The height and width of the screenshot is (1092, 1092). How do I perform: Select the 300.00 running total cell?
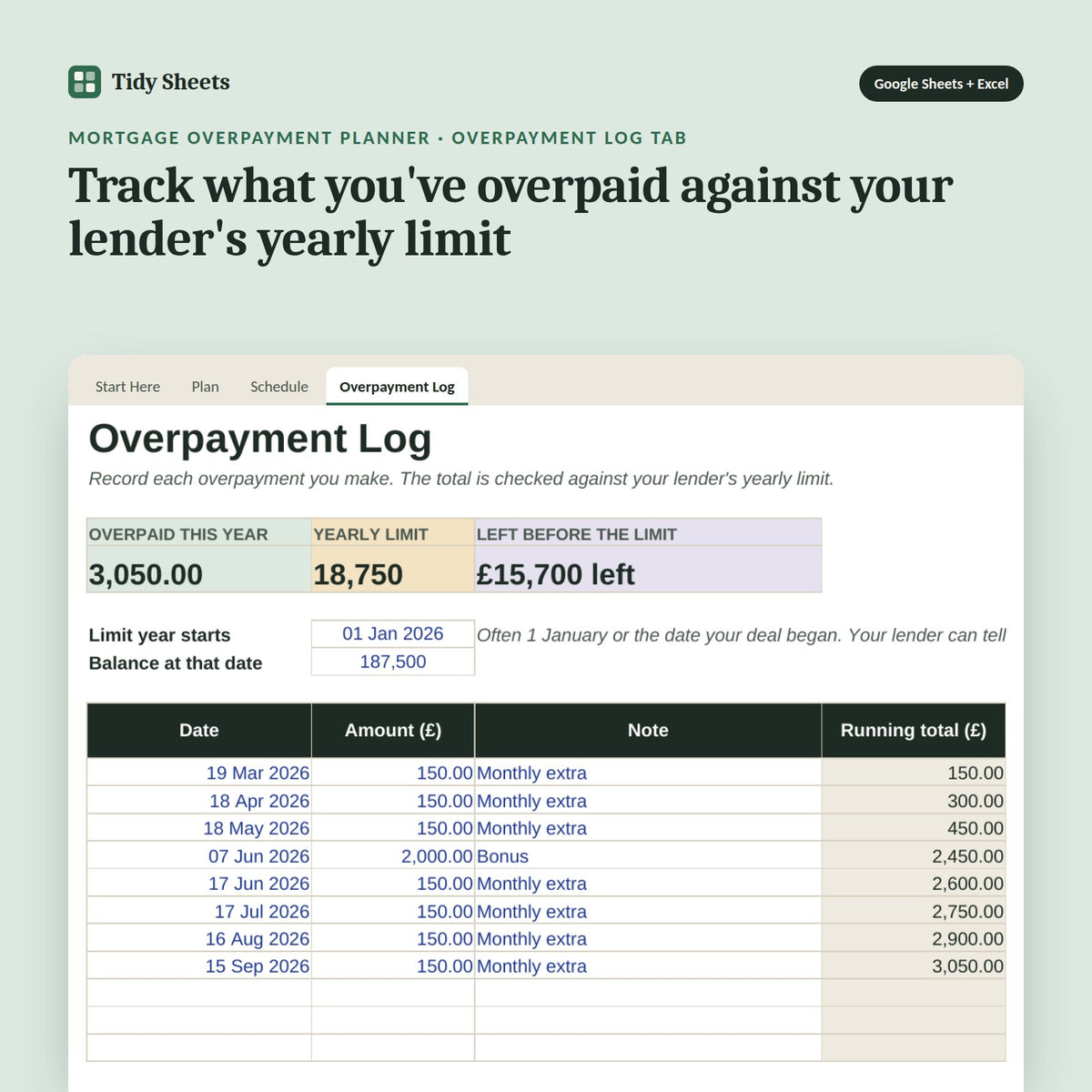click(914, 801)
